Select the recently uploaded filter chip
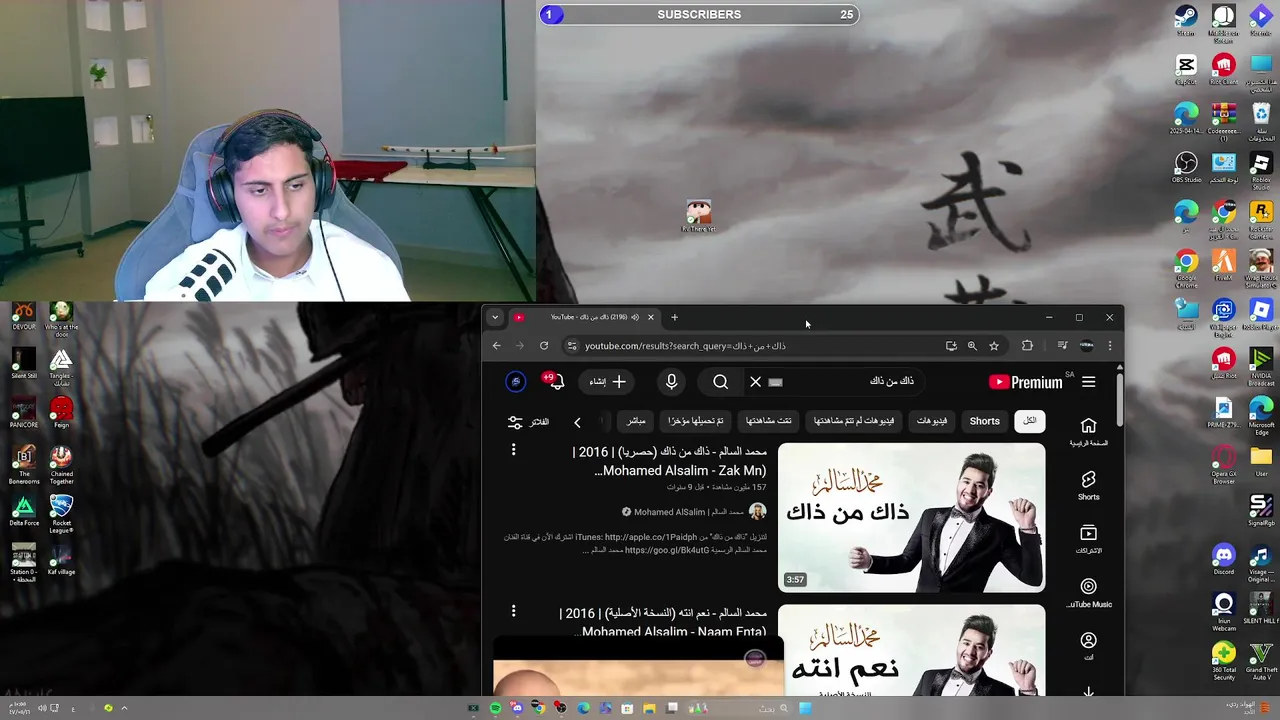The image size is (1280, 720). pyautogui.click(x=696, y=421)
